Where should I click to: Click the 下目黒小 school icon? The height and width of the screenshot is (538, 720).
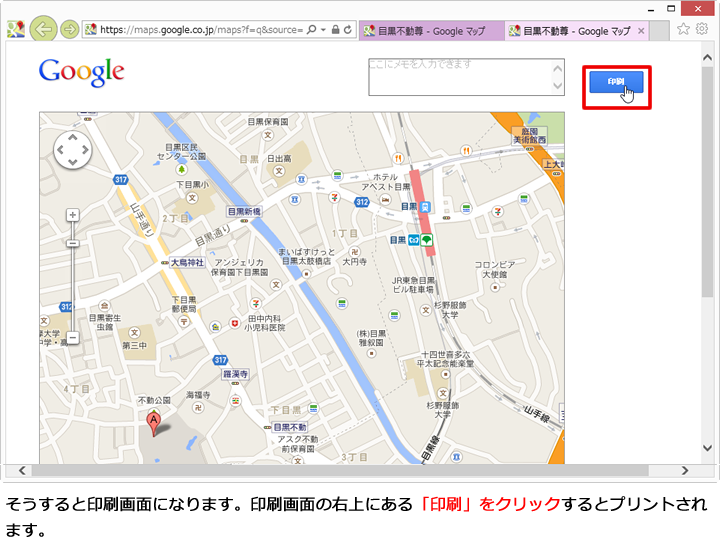point(192,198)
